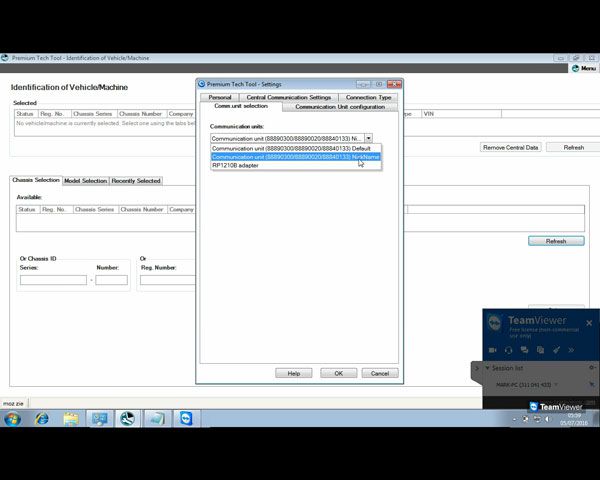Viewport: 600px width, 480px height.
Task: Open the TeamViewer chat icon
Action: [x=525, y=350]
